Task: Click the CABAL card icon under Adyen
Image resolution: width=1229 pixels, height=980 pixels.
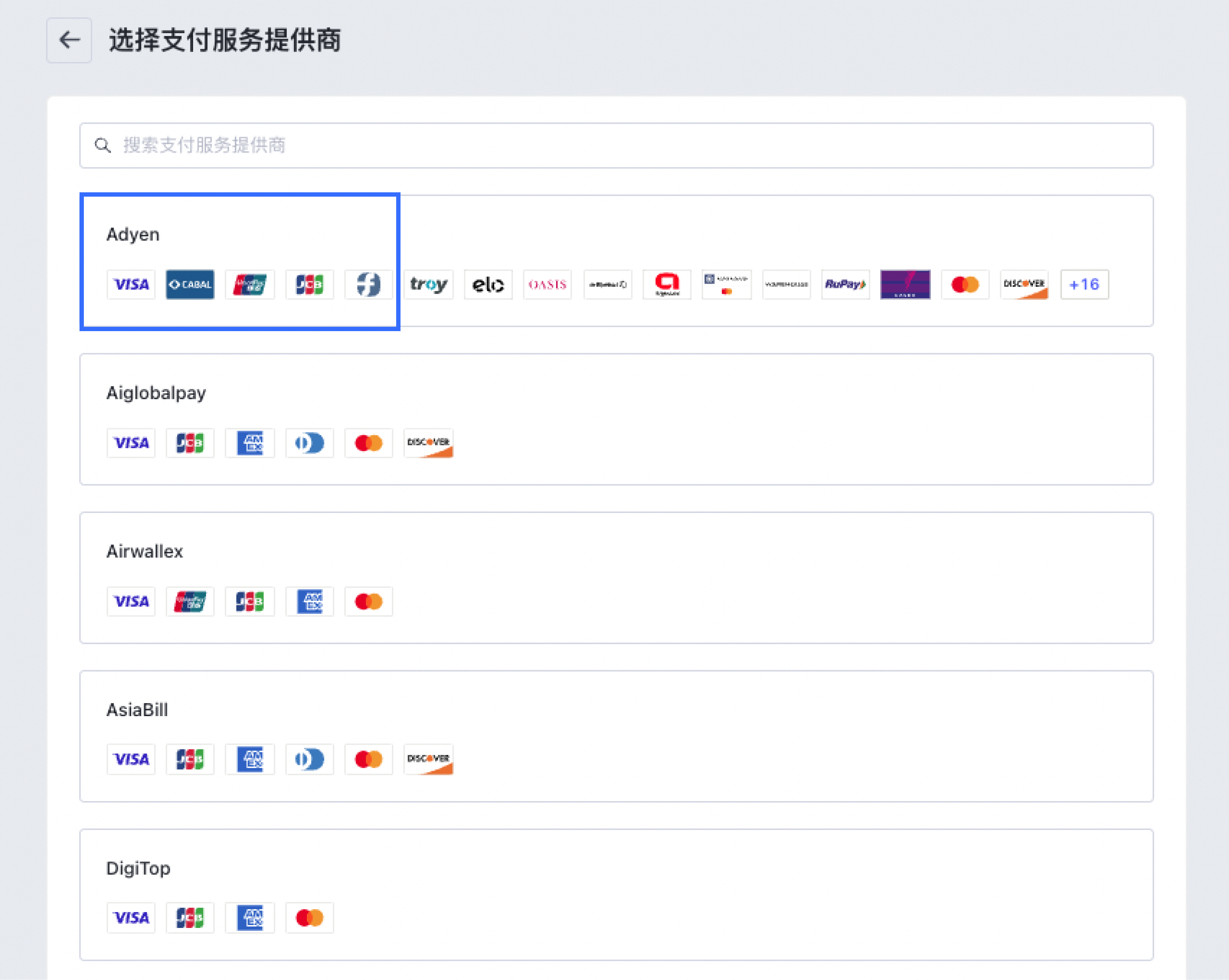Action: [190, 284]
